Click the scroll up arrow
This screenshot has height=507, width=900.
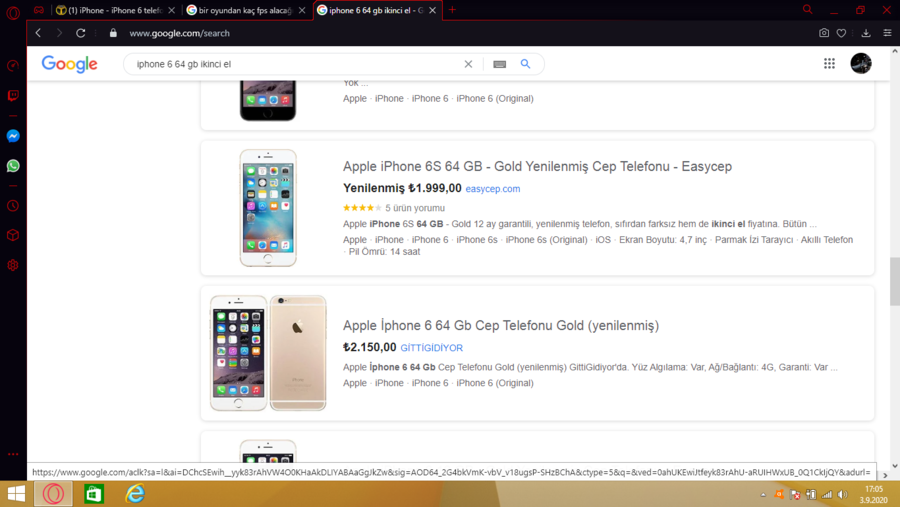tap(894, 51)
